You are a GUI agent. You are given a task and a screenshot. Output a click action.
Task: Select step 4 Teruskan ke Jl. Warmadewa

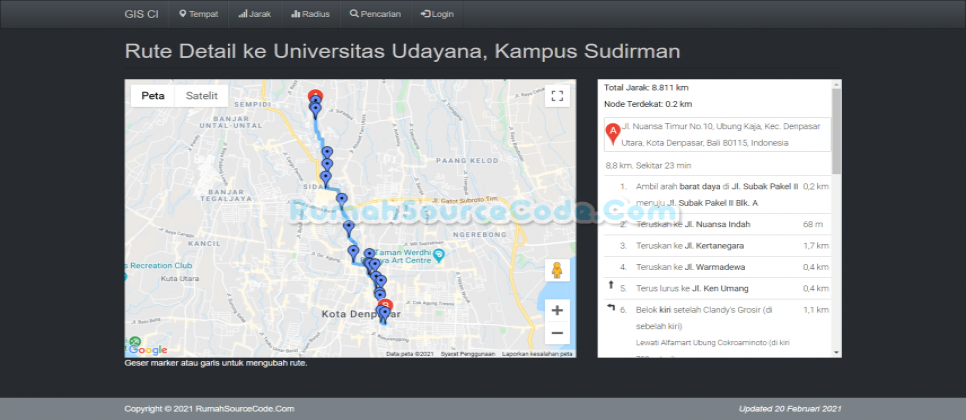tap(717, 267)
